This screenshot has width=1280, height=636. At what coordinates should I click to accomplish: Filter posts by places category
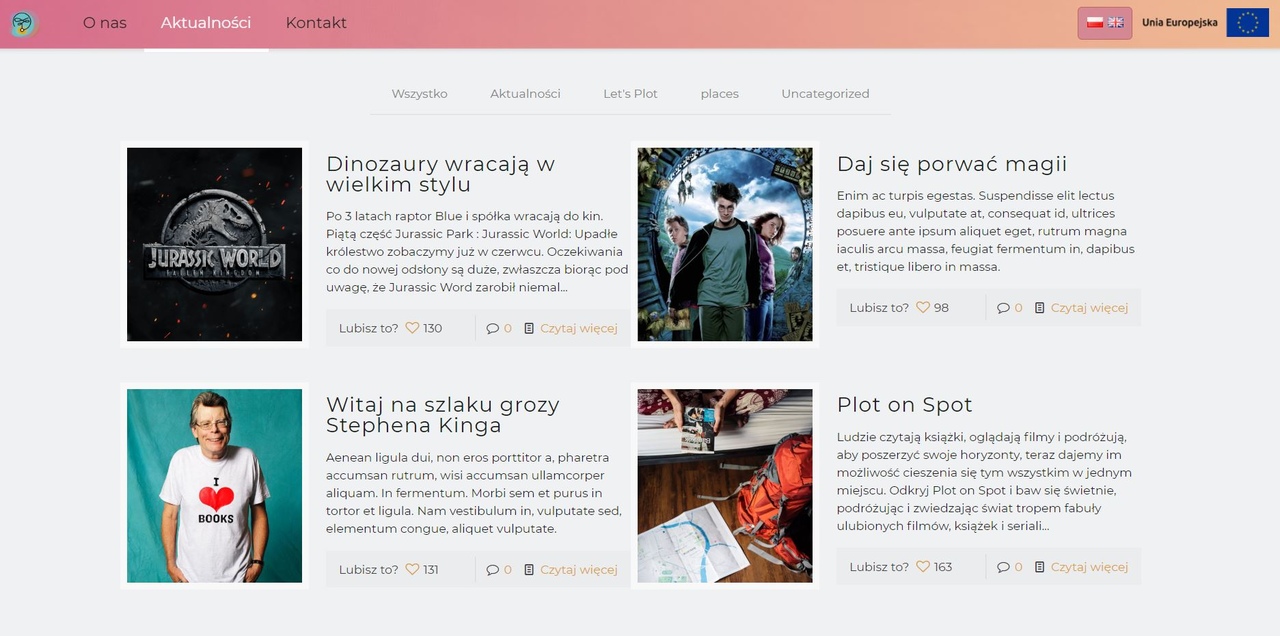(719, 94)
